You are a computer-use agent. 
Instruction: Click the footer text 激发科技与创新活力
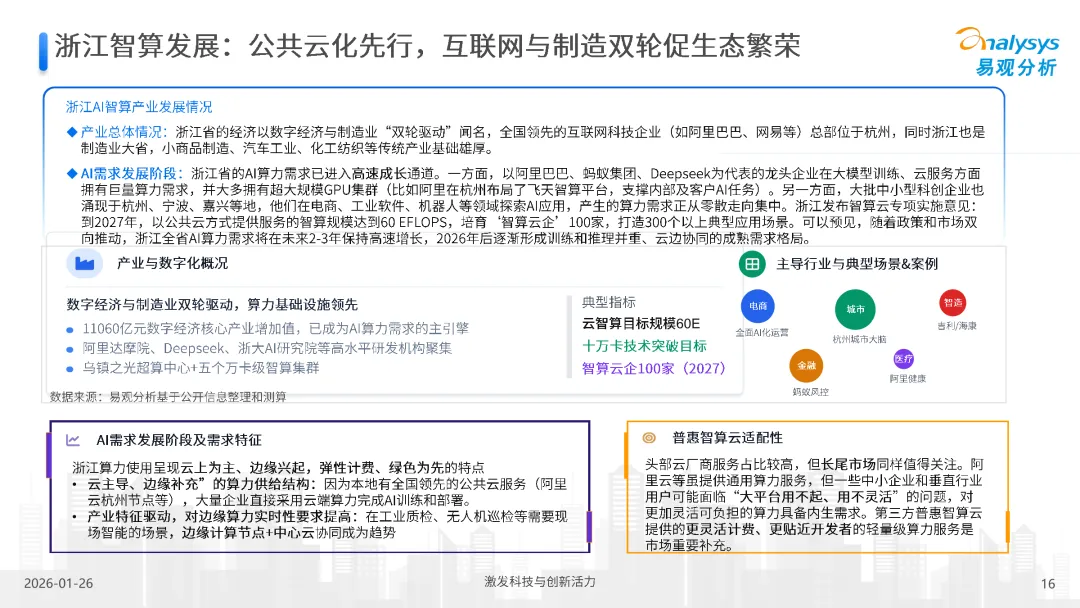[x=540, y=582]
